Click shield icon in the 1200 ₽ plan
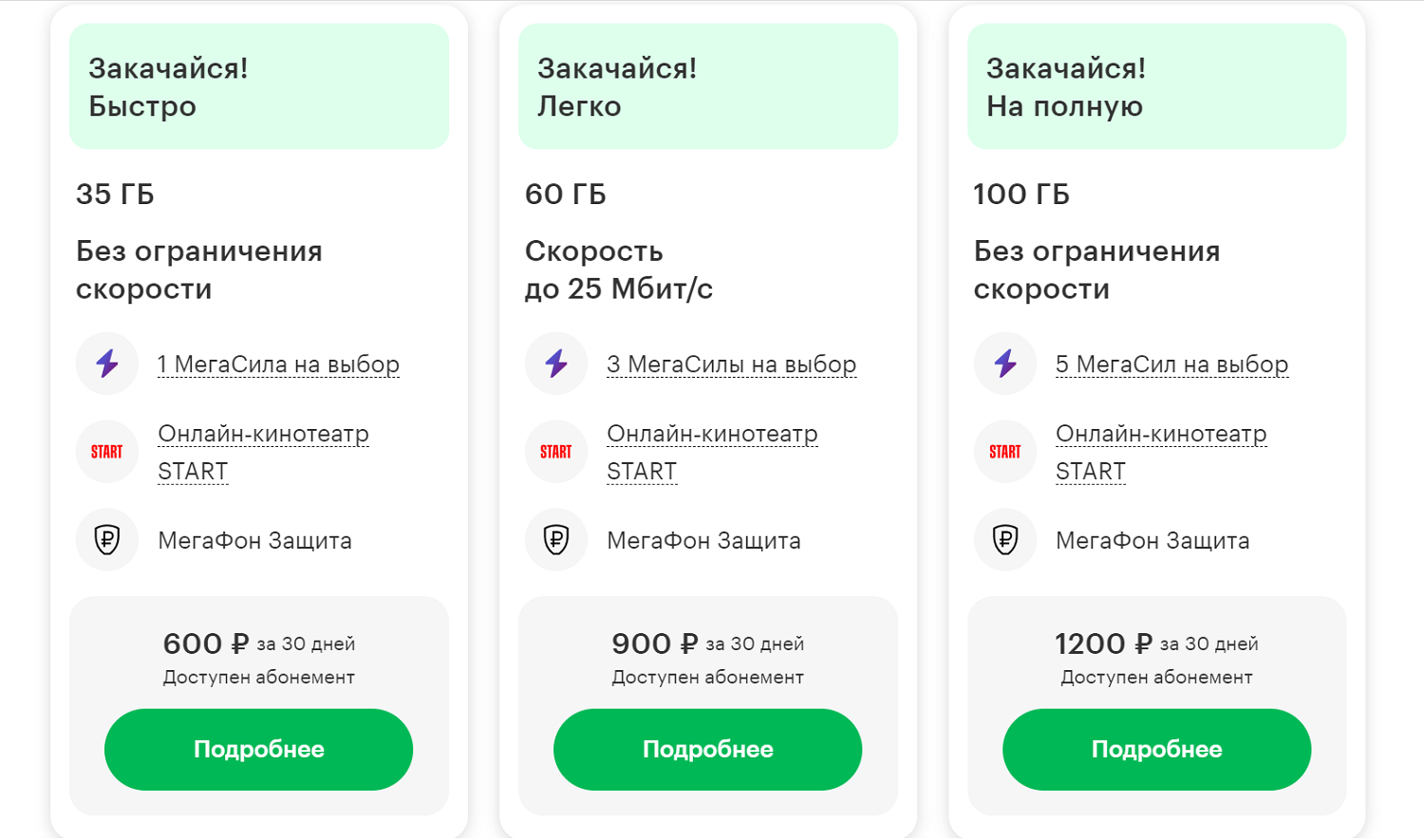Image resolution: width=1424 pixels, height=840 pixels. click(1005, 540)
